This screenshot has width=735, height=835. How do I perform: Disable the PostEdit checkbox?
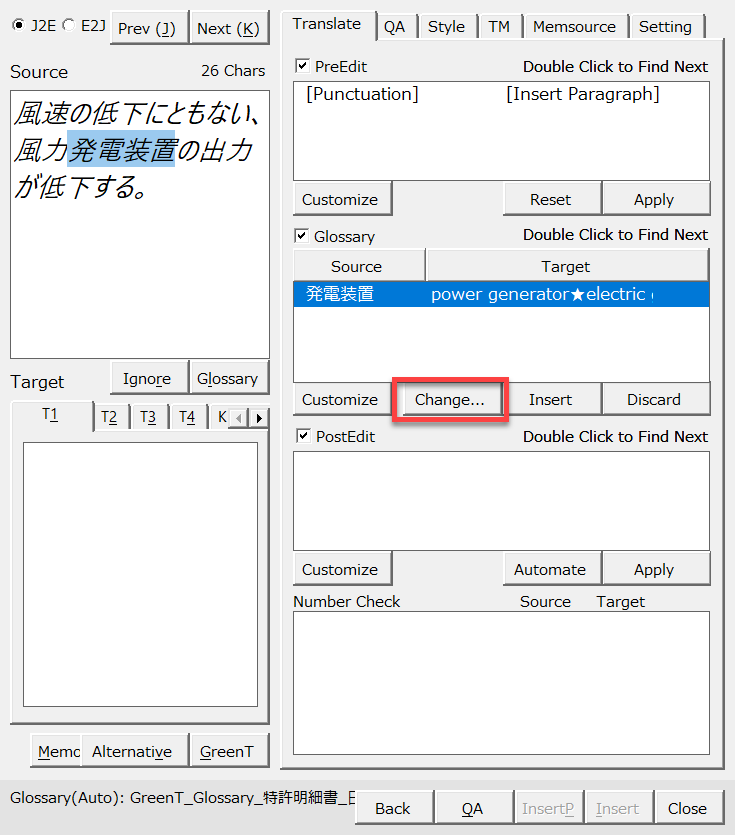(x=303, y=437)
